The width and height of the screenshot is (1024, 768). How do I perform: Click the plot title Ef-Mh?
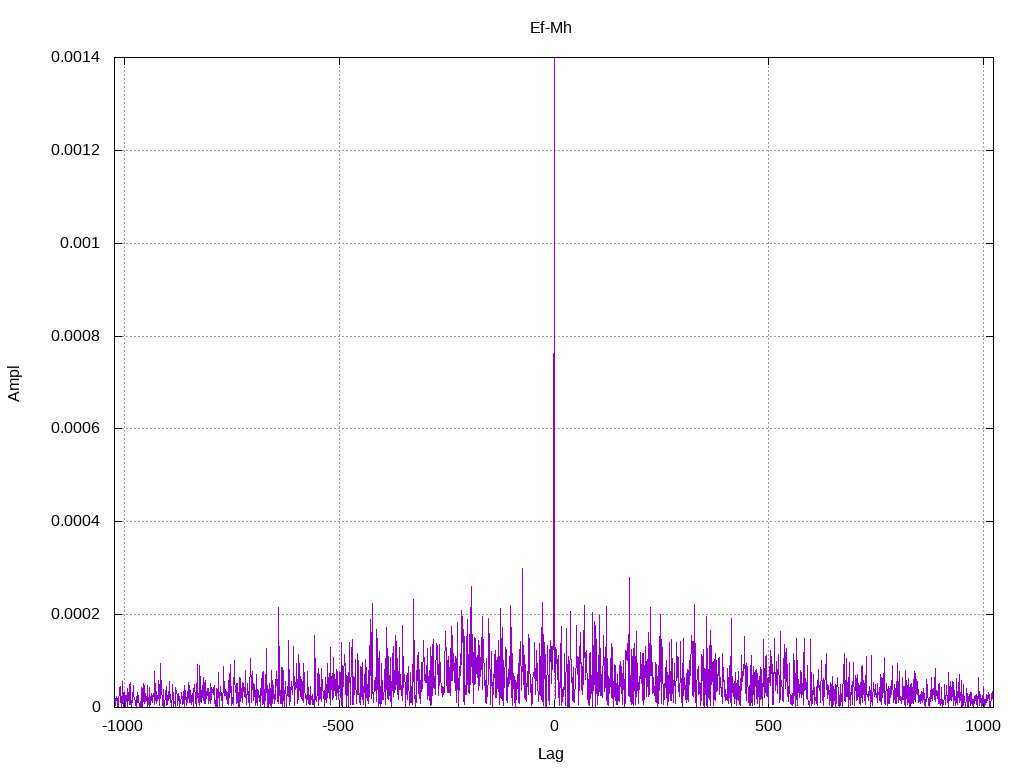(551, 27)
